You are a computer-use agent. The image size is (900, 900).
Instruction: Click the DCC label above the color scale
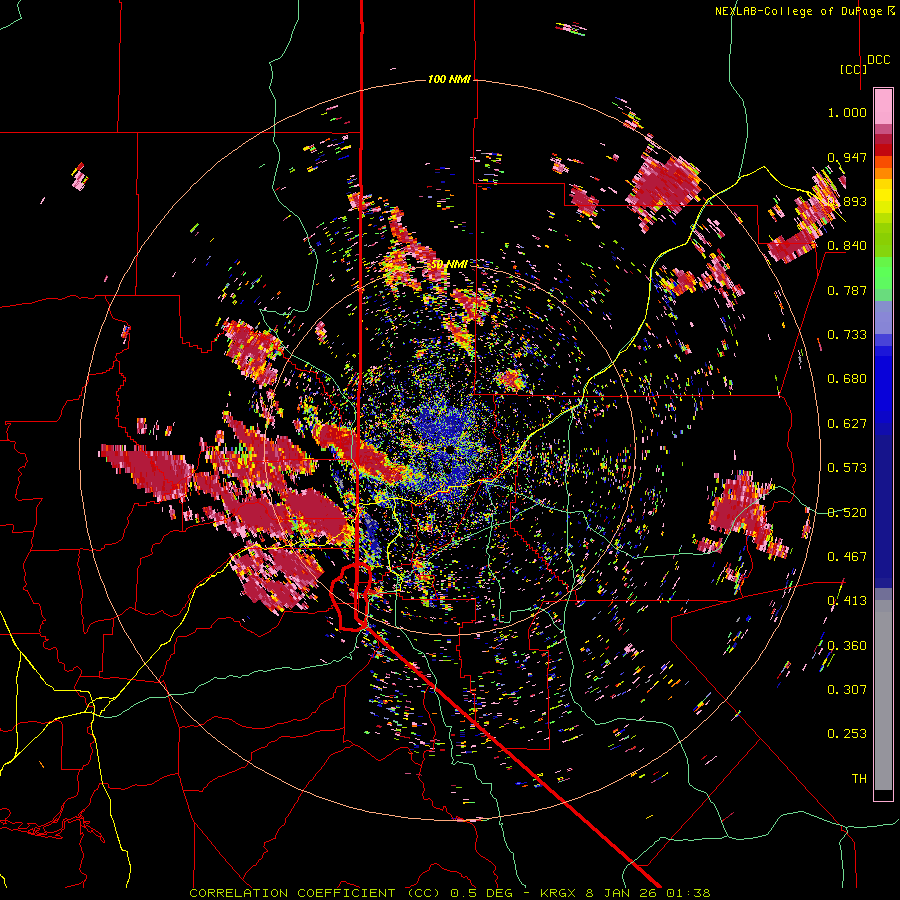pos(878,60)
